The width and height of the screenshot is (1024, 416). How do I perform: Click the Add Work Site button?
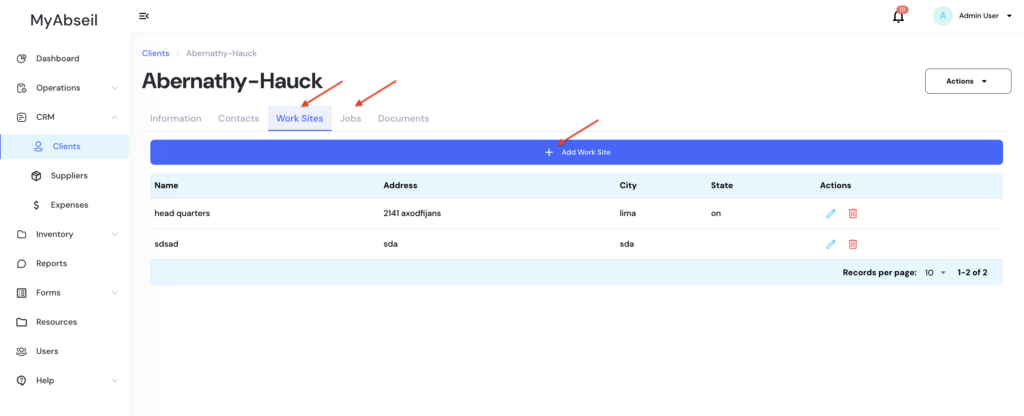coord(576,152)
